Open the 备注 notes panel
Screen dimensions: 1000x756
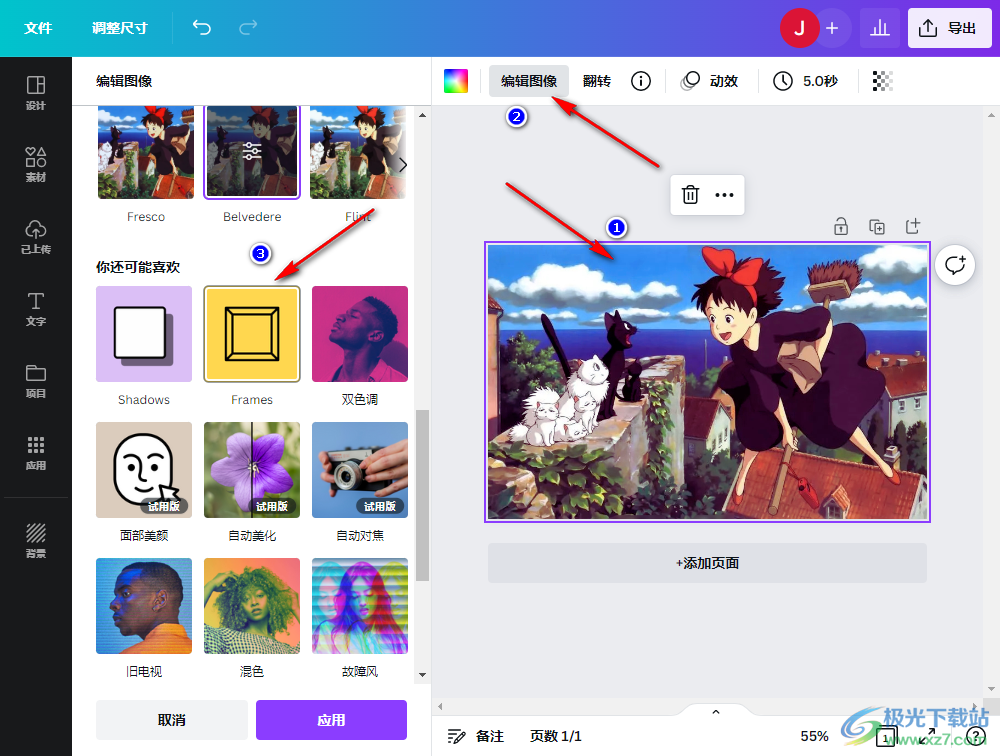pos(476,736)
